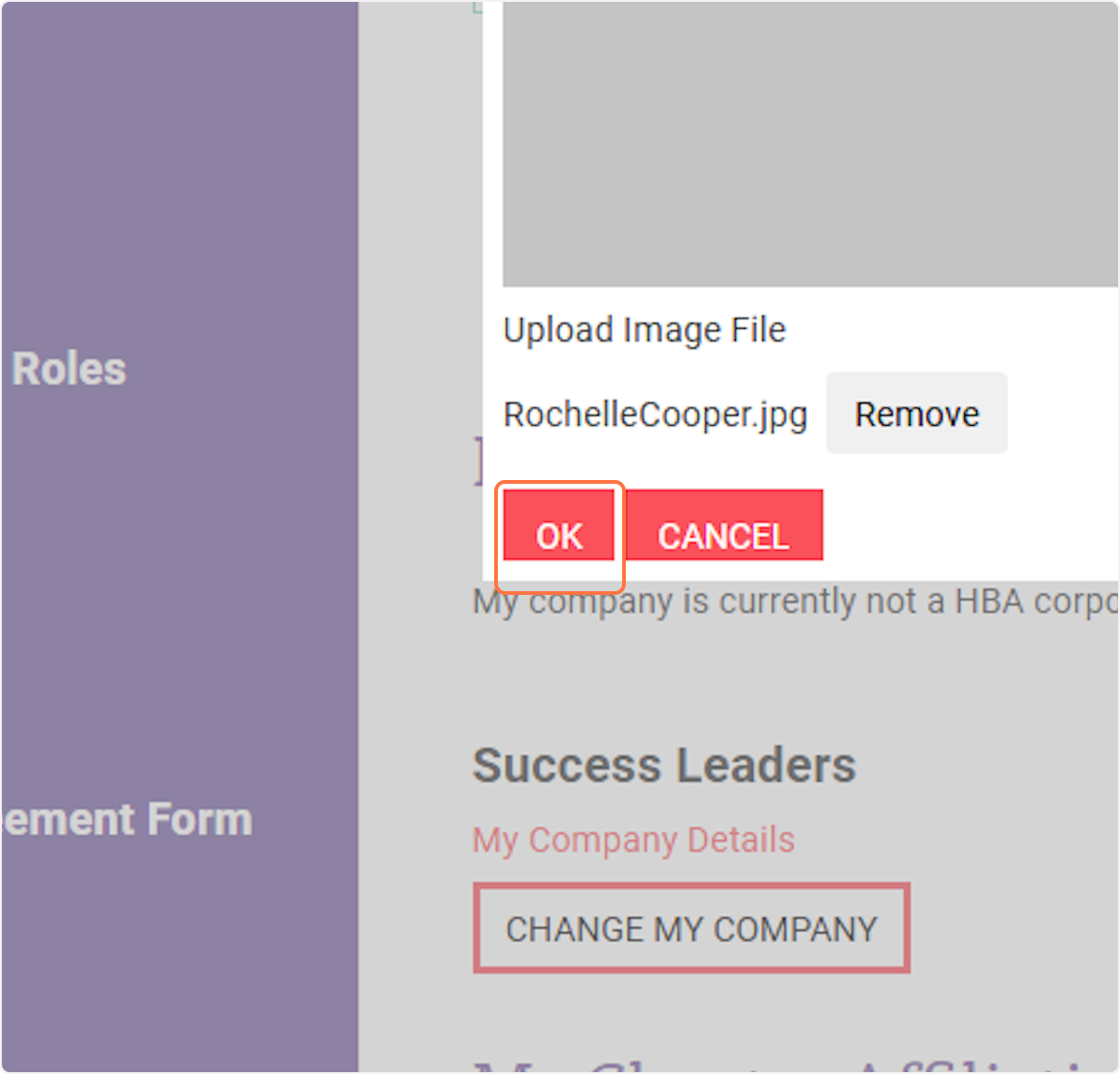Viewport: 1120px width, 1074px height.
Task: Follow the My Company Details link
Action: point(633,841)
